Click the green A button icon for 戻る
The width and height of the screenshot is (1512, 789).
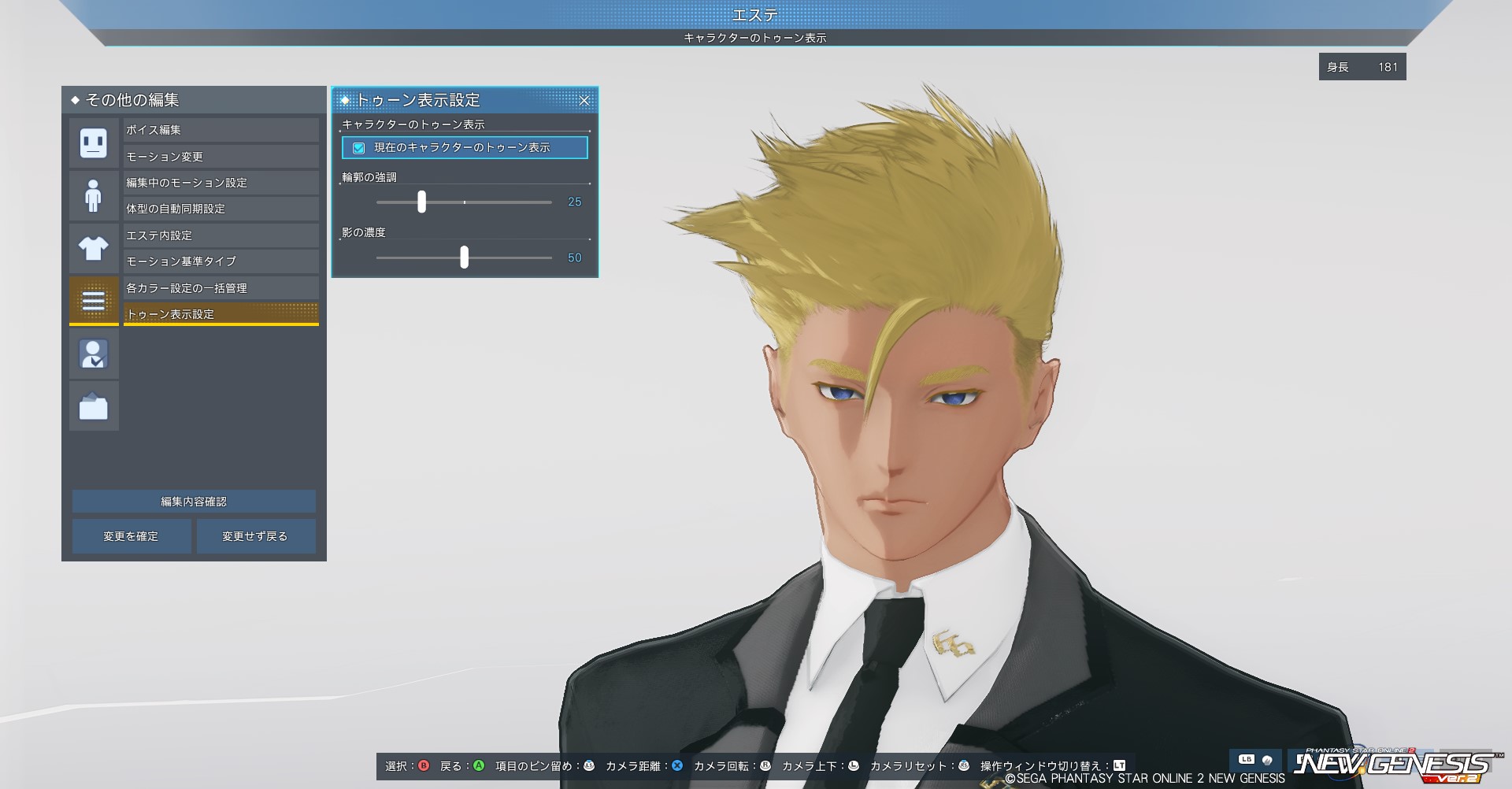pos(479,765)
